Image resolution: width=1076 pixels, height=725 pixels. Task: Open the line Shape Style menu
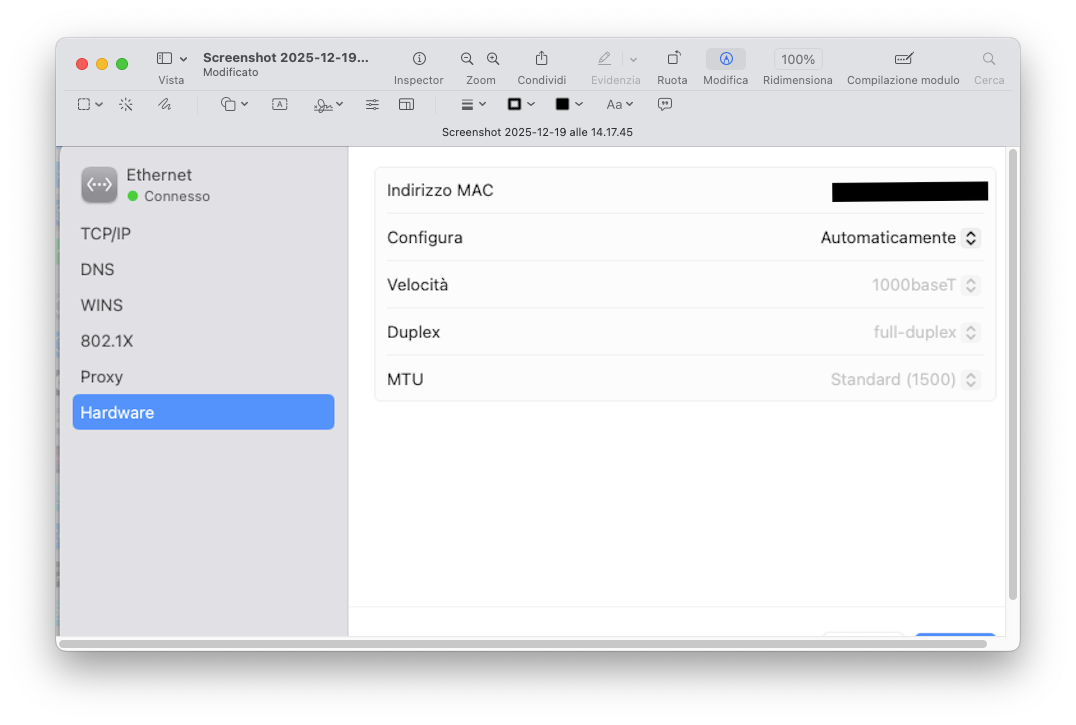click(473, 104)
